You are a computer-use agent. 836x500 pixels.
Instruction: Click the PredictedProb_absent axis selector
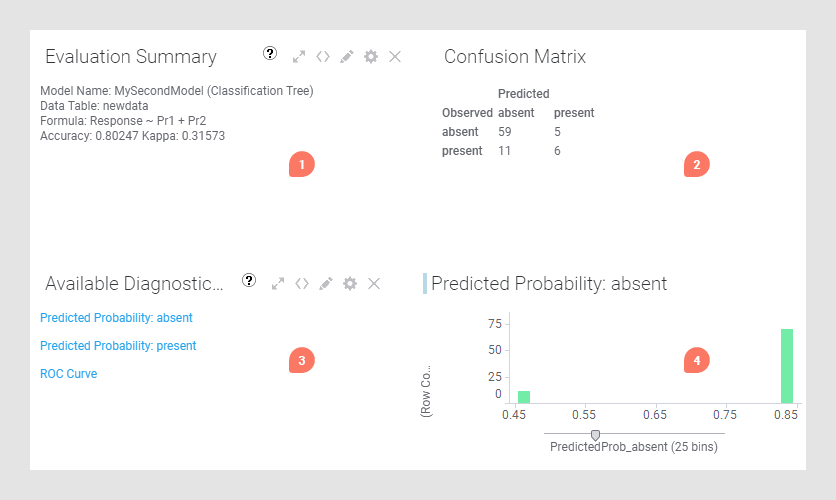[634, 447]
